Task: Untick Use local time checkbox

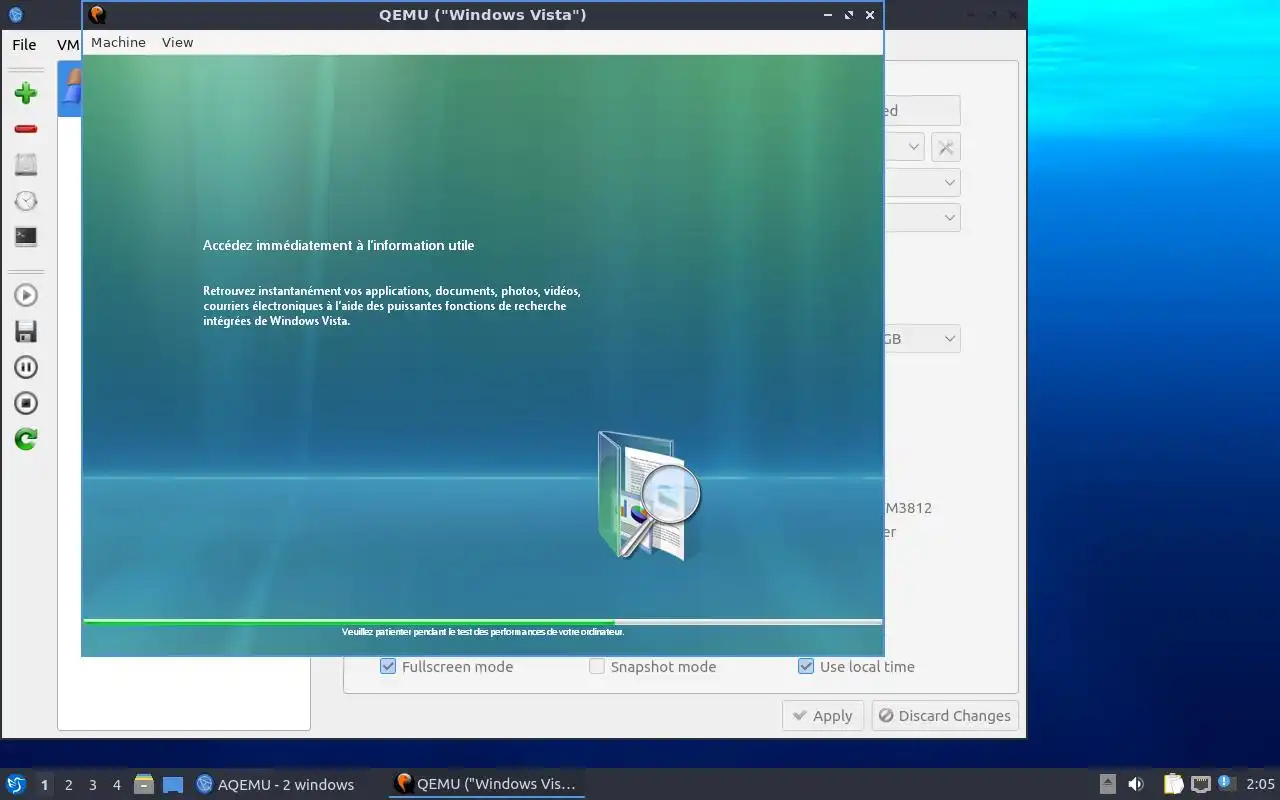Action: tap(806, 666)
